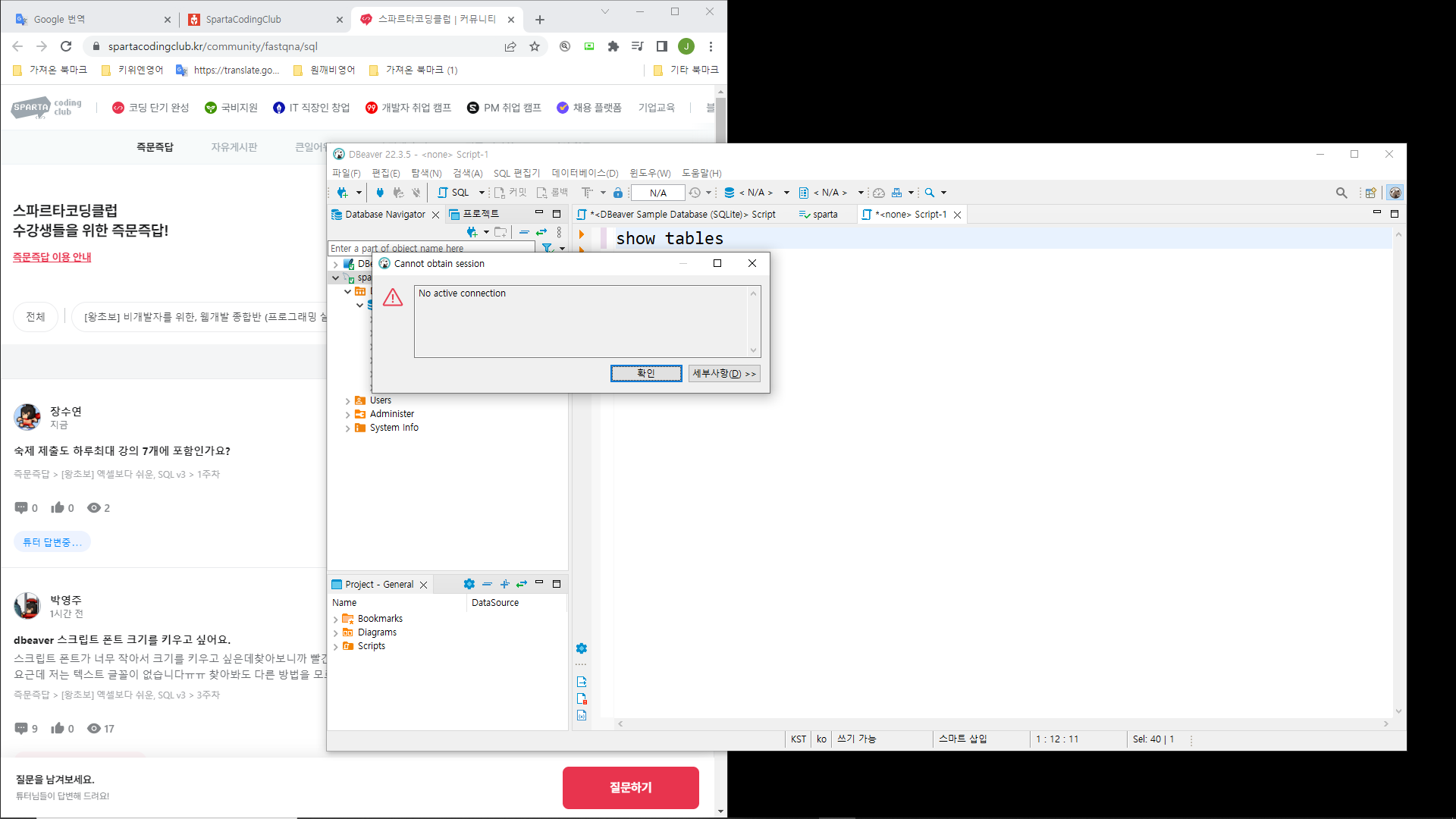1456x819 pixels.
Task: Click Navigator object name filter field
Action: pyautogui.click(x=431, y=249)
